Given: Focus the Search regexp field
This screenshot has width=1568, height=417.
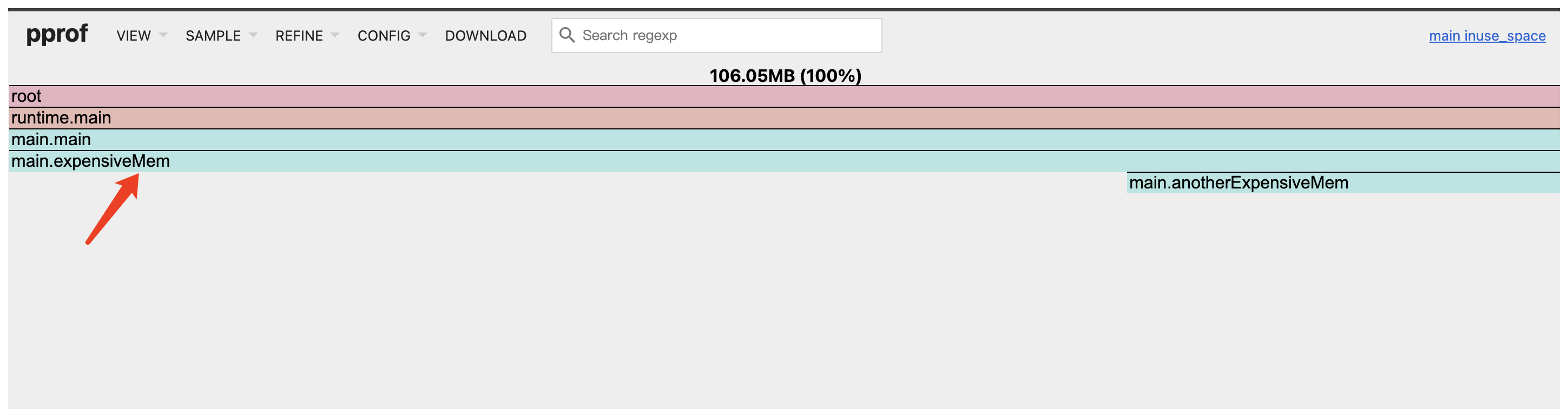Looking at the screenshot, I should pos(727,35).
